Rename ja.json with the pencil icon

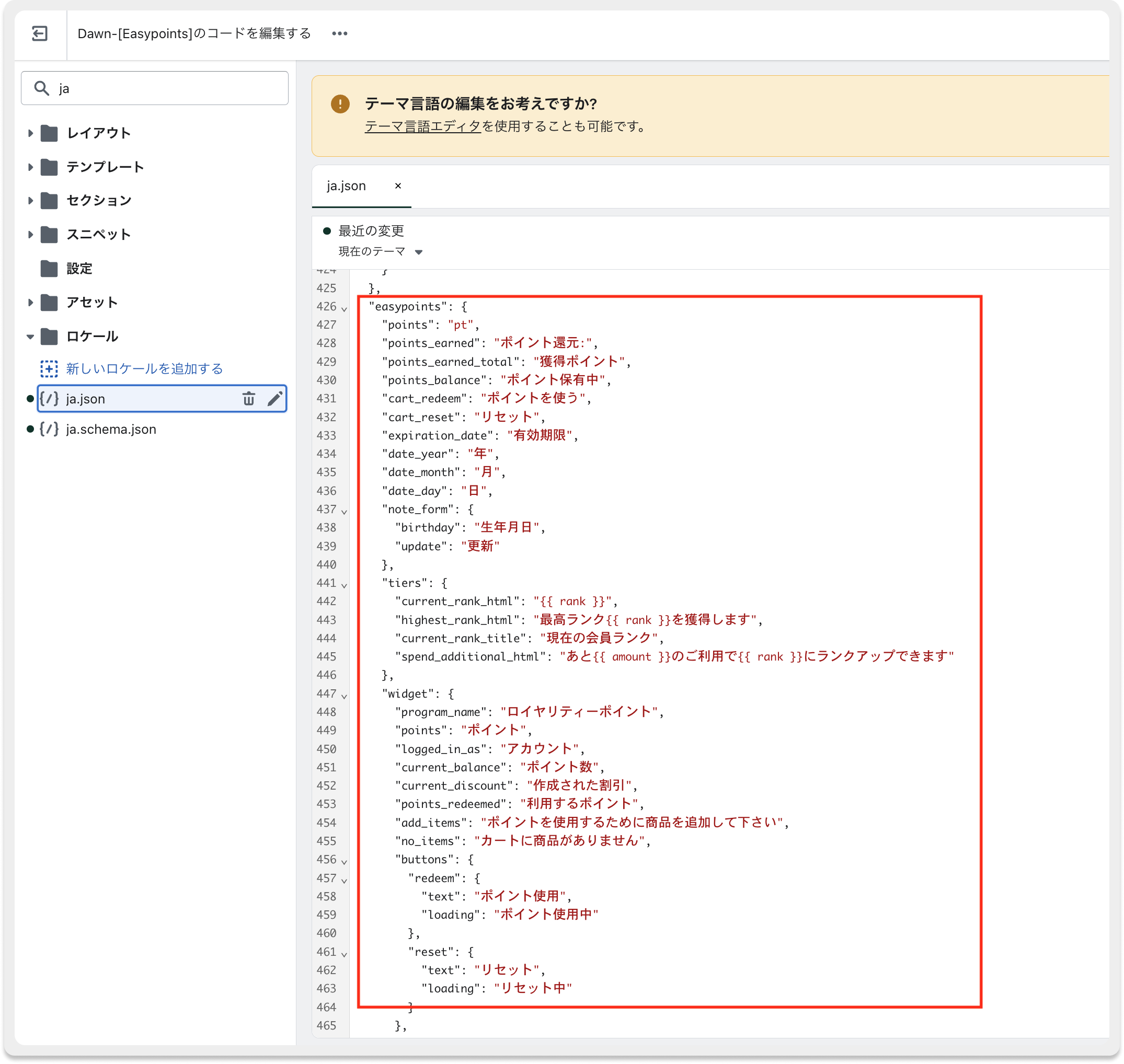pyautogui.click(x=274, y=399)
